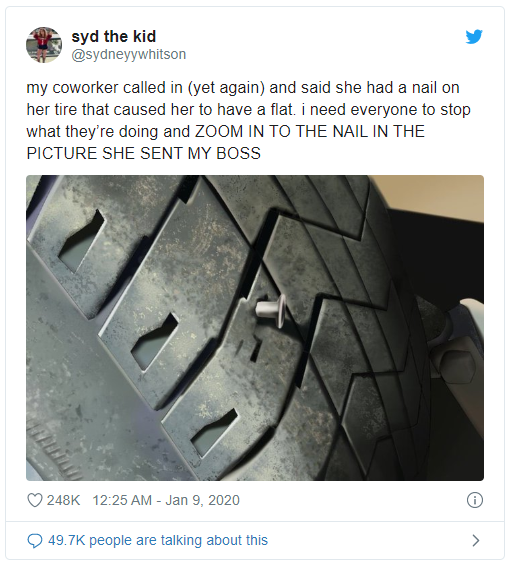Open "49.7K people are talking about this"

coord(158,540)
